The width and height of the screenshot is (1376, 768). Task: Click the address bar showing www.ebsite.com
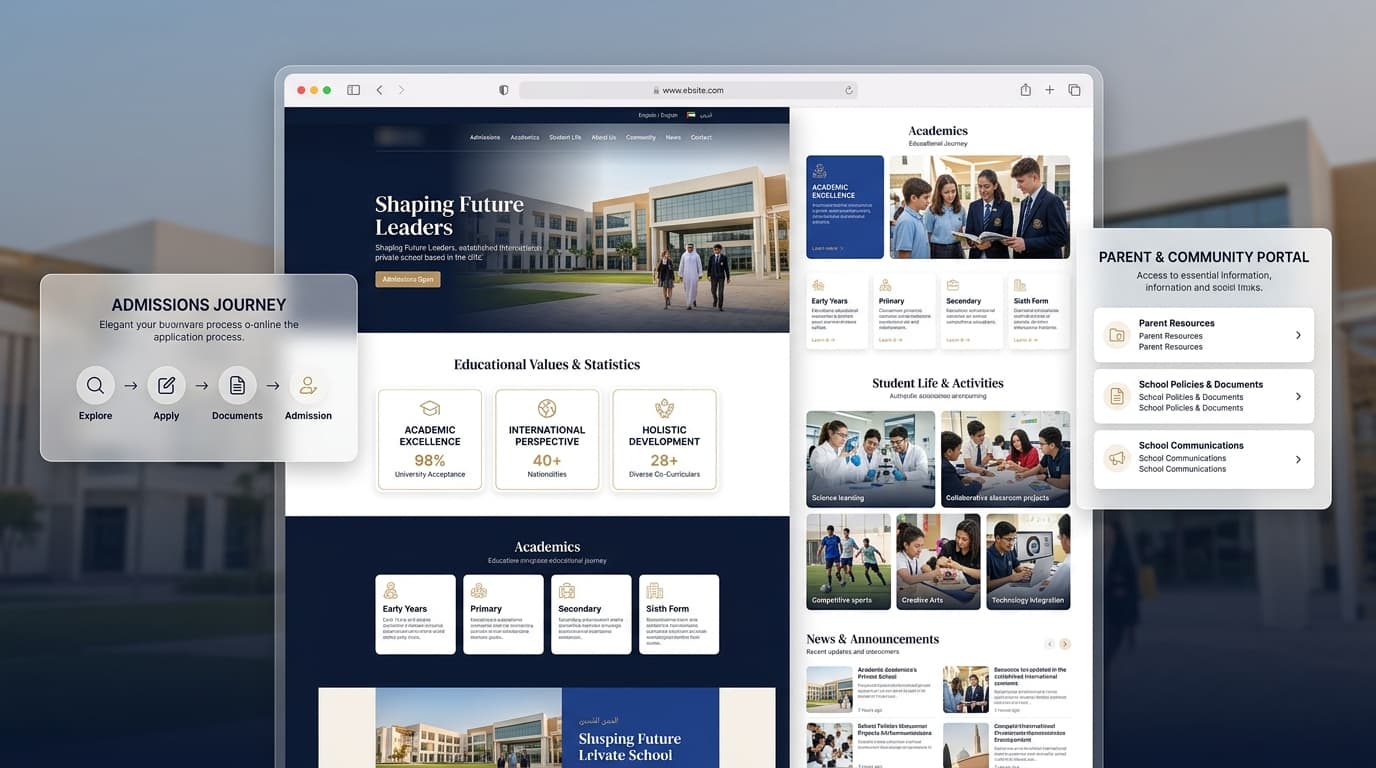click(688, 90)
